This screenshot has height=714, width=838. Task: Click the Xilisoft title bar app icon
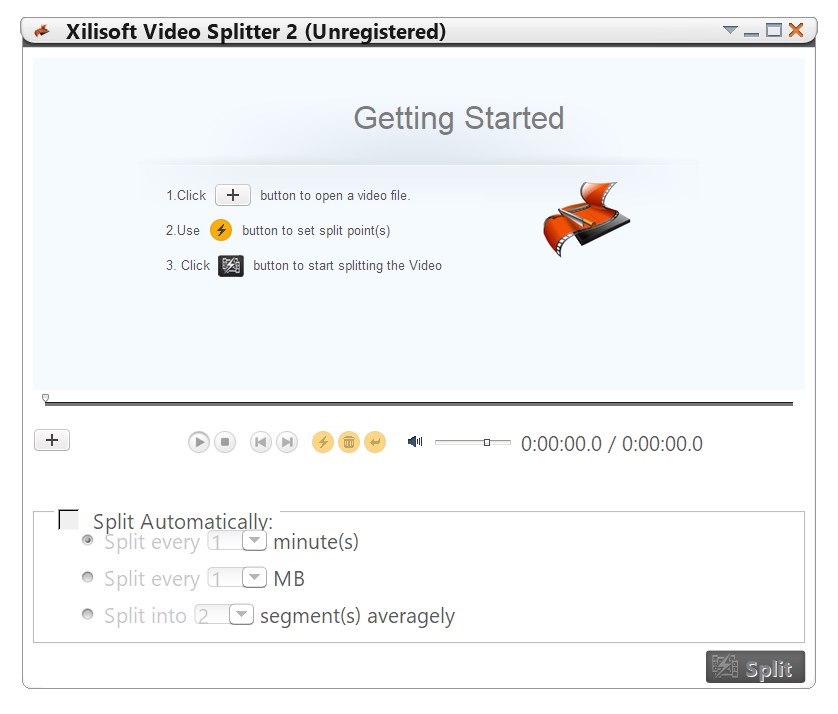click(x=42, y=31)
